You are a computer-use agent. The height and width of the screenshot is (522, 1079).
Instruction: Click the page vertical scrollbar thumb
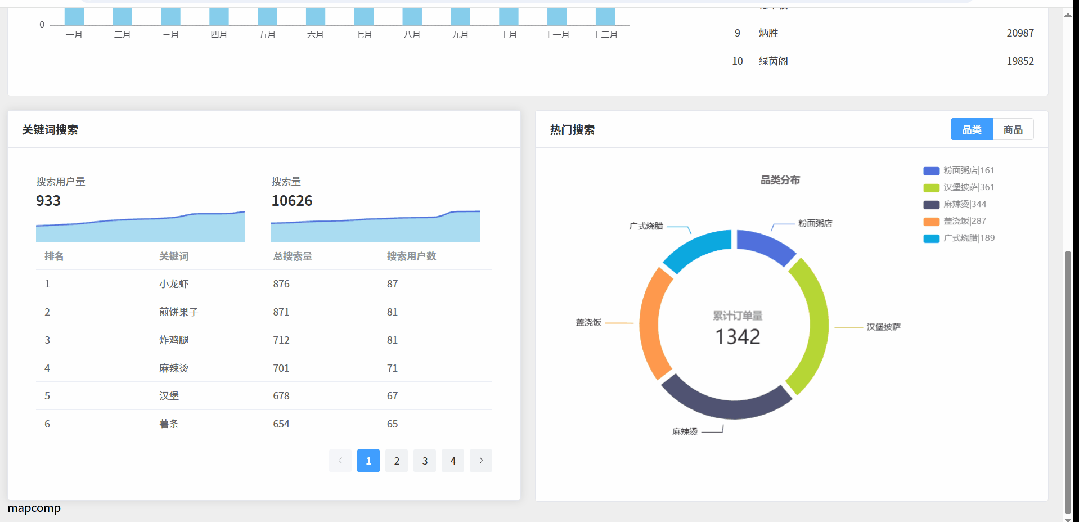tap(1068, 381)
